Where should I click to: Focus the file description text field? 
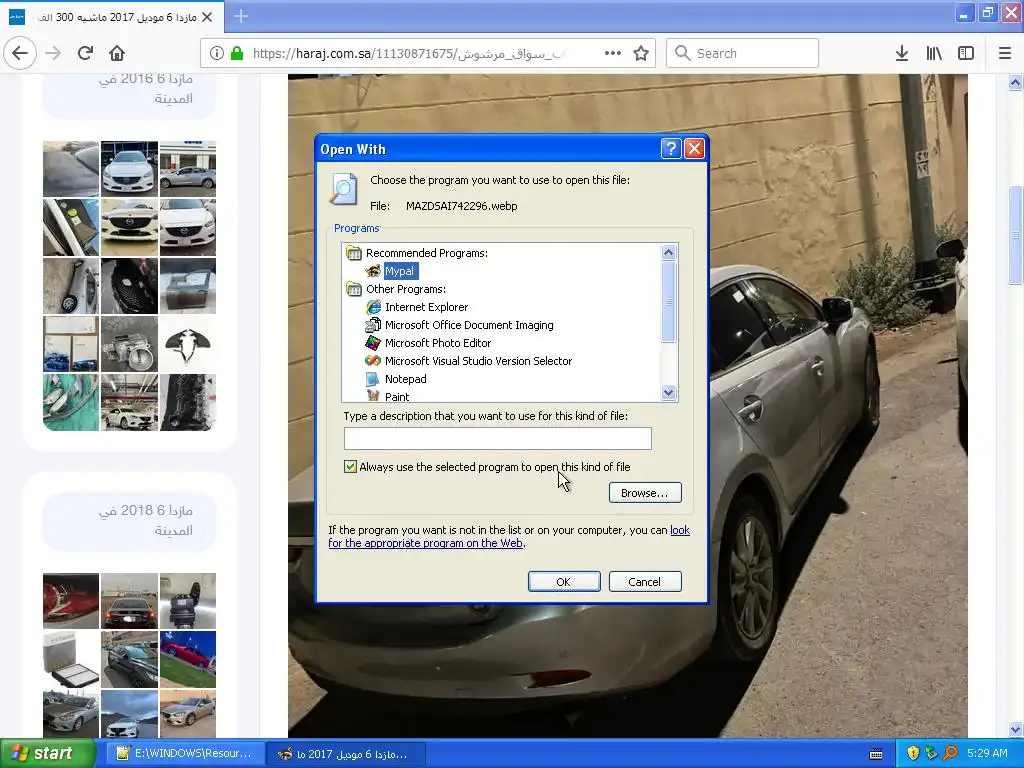(x=498, y=438)
